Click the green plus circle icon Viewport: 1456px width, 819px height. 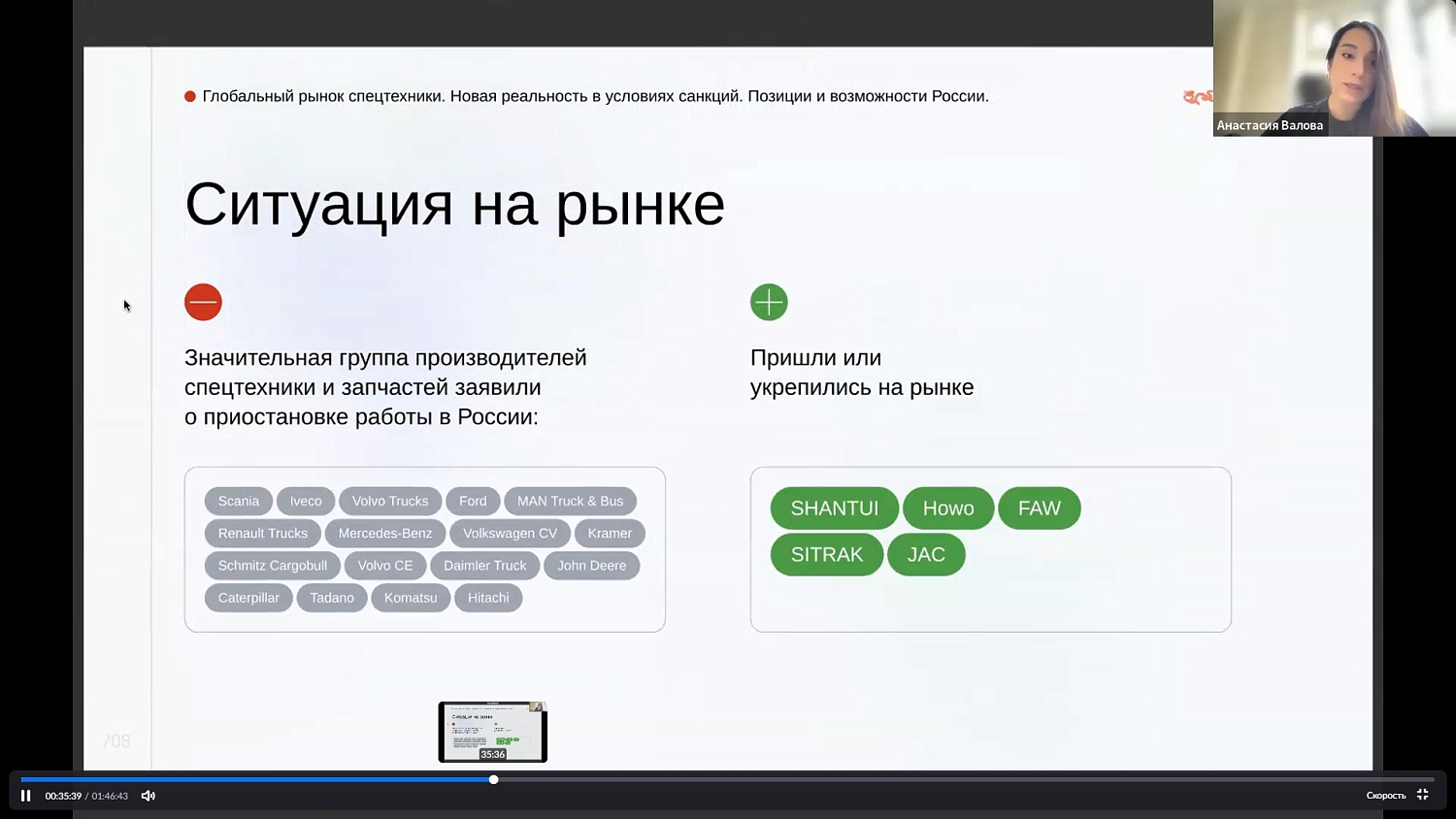(769, 302)
